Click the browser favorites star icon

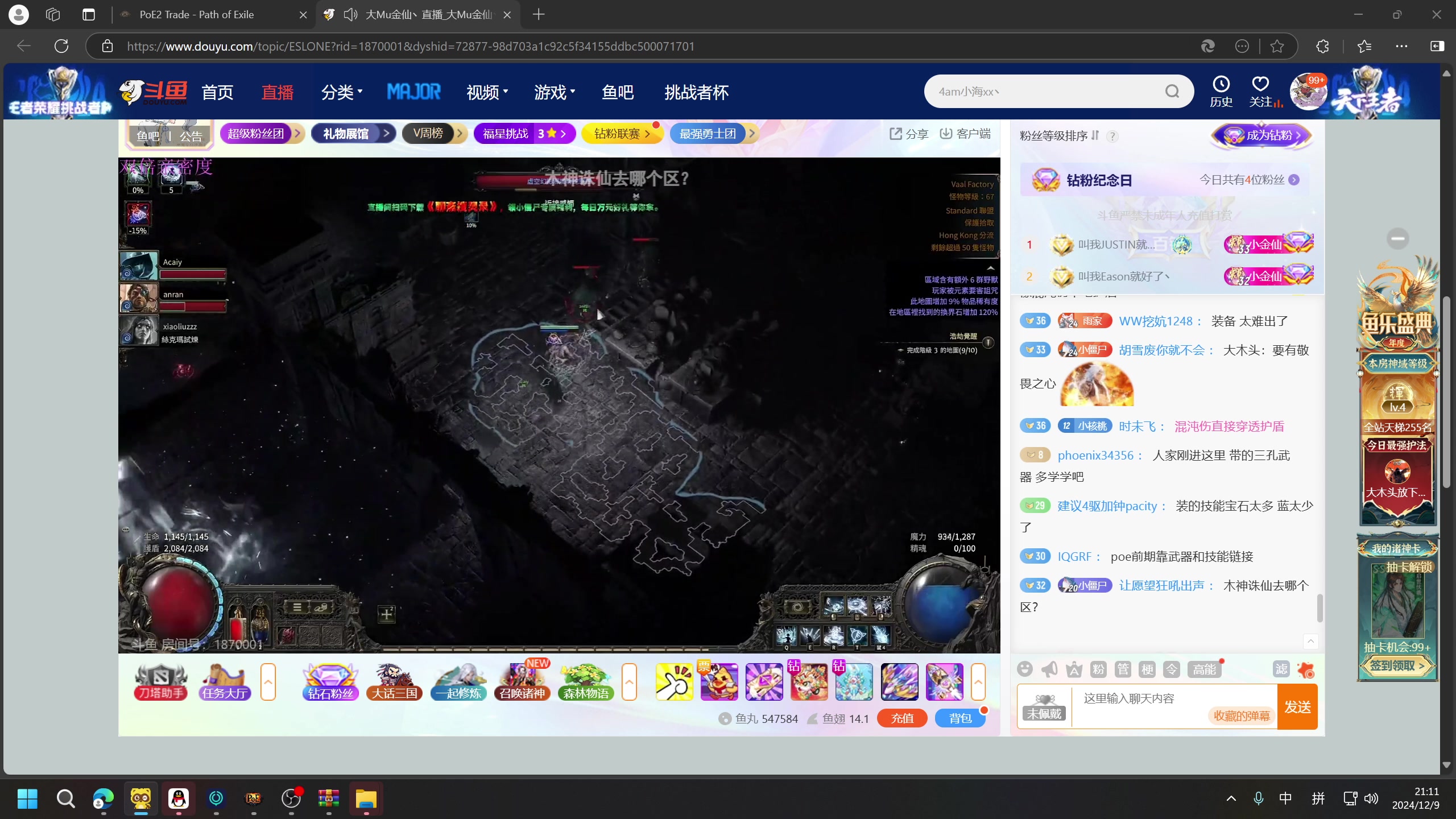coord(1277,46)
